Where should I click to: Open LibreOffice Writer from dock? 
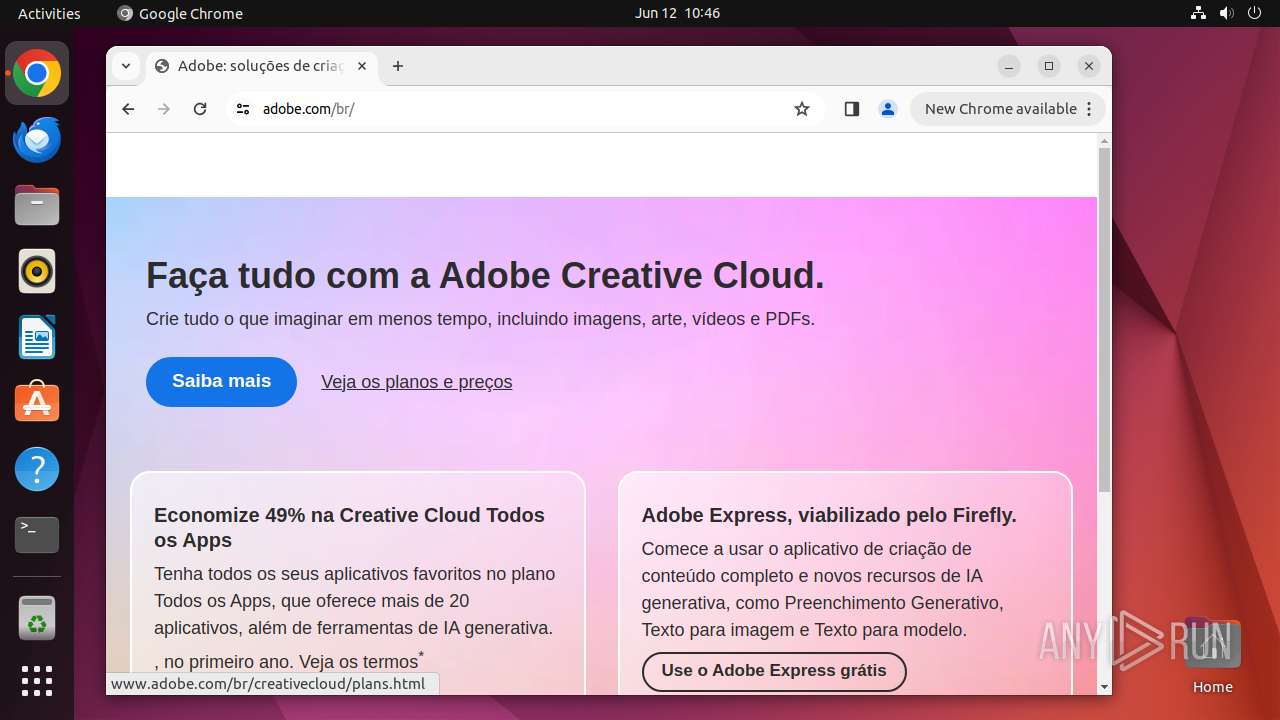tap(37, 337)
